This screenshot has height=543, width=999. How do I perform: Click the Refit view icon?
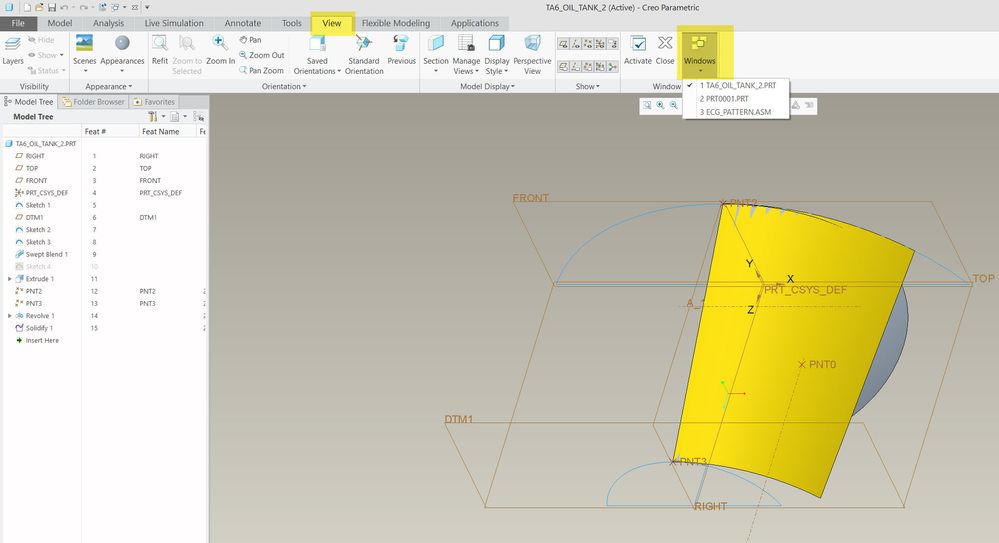(x=159, y=44)
